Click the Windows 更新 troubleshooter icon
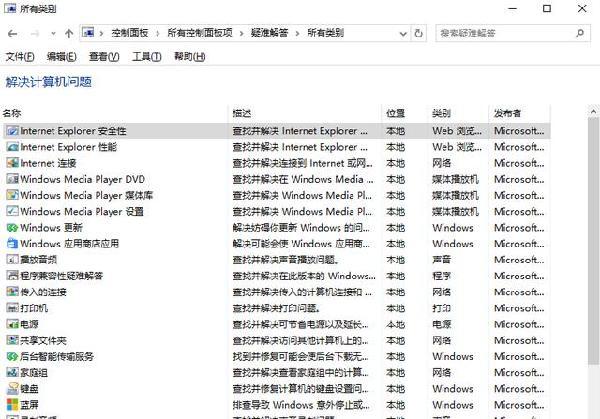 (12, 228)
